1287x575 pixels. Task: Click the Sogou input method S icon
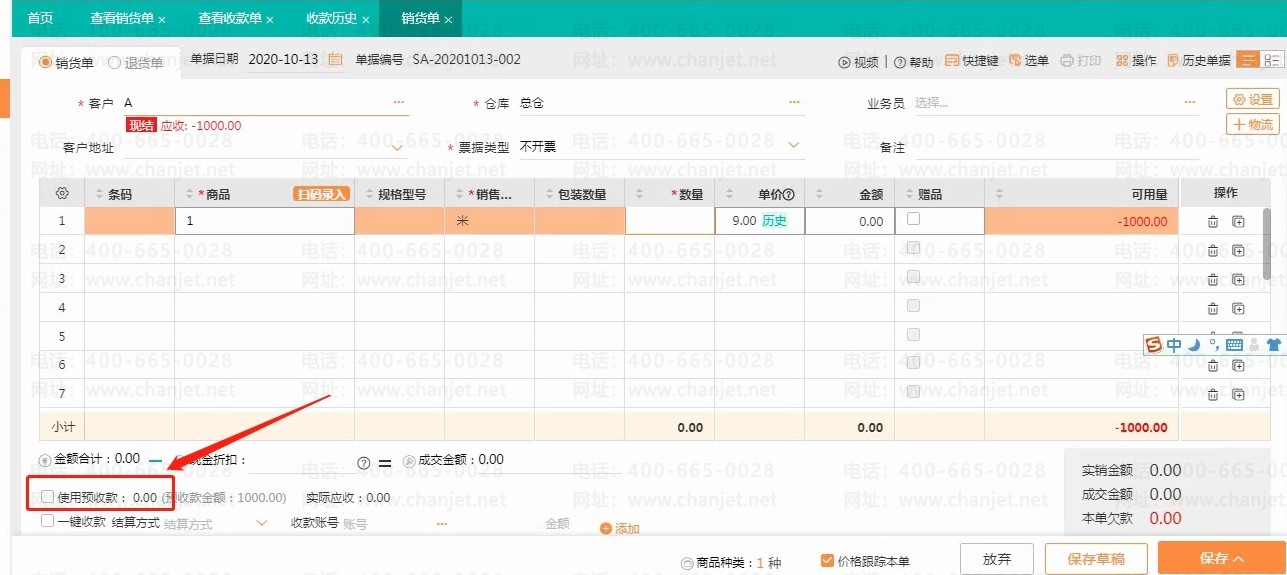coord(1154,345)
